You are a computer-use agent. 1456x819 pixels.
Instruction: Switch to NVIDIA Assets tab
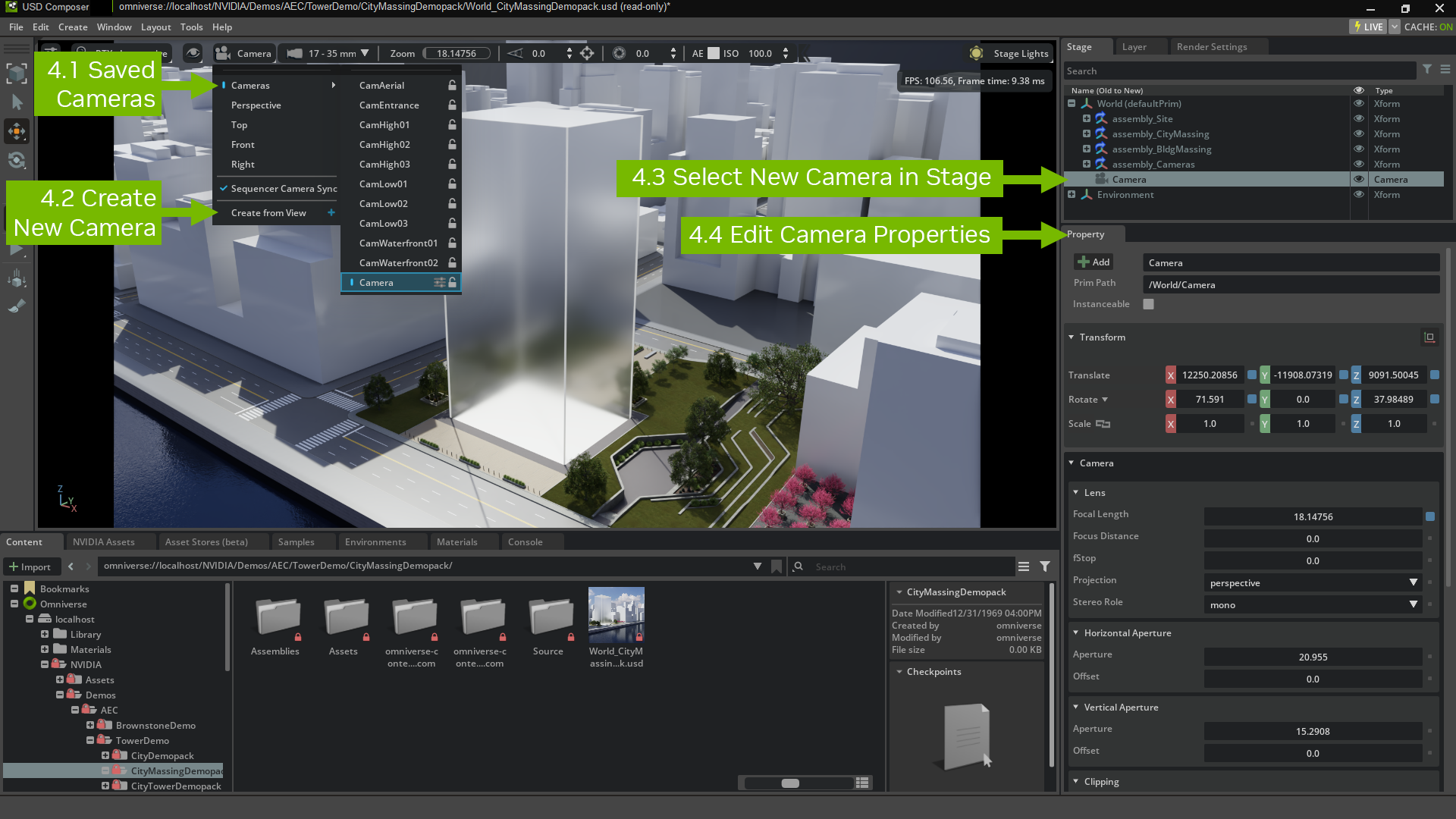pyautogui.click(x=104, y=541)
